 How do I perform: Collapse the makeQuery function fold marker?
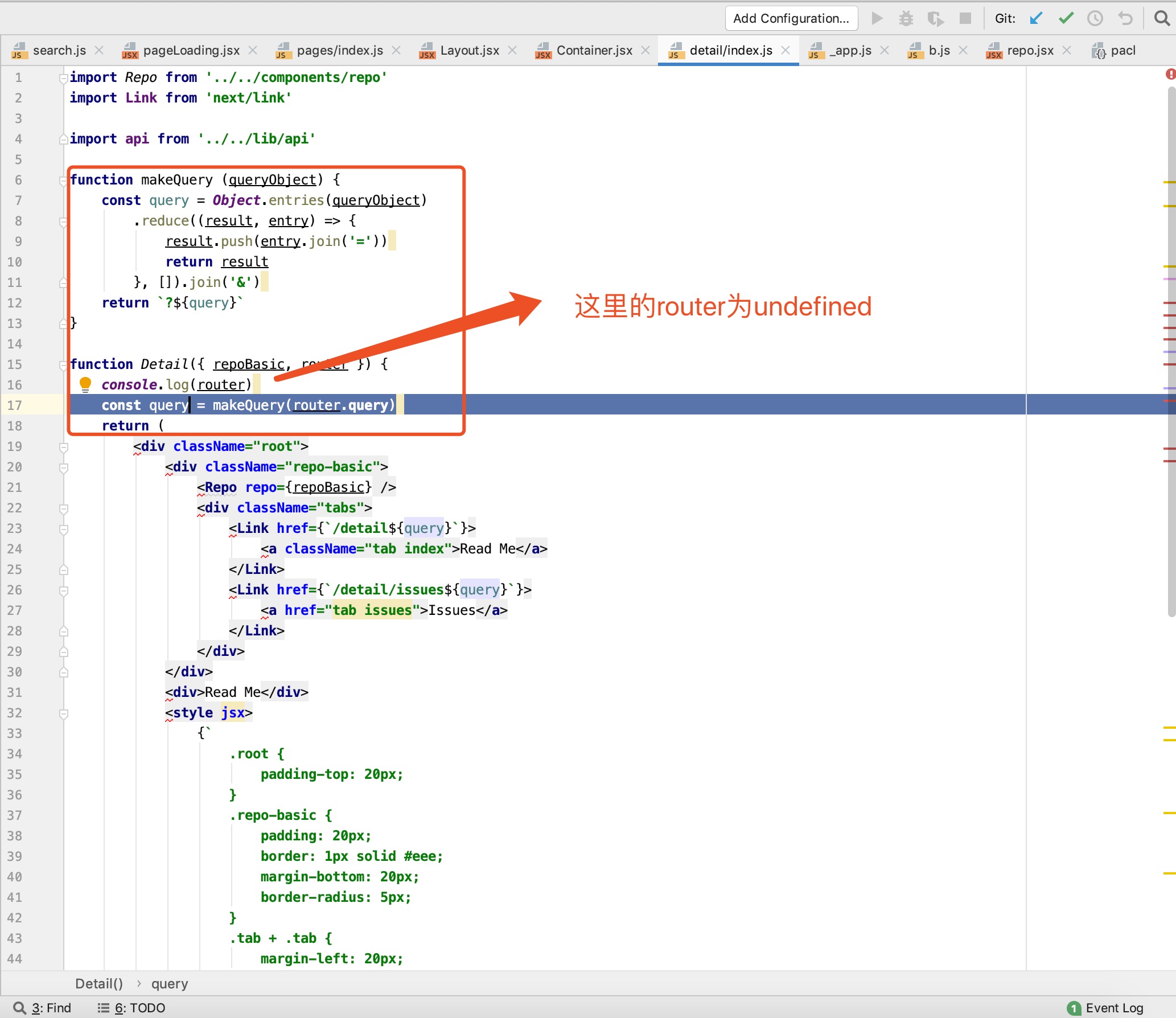63,180
